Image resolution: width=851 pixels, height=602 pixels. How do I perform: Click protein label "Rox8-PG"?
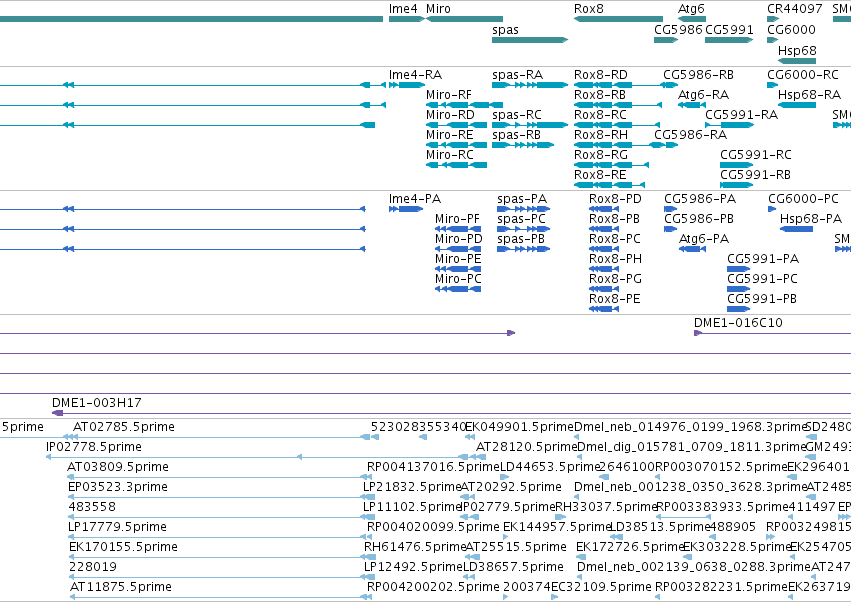pos(615,280)
